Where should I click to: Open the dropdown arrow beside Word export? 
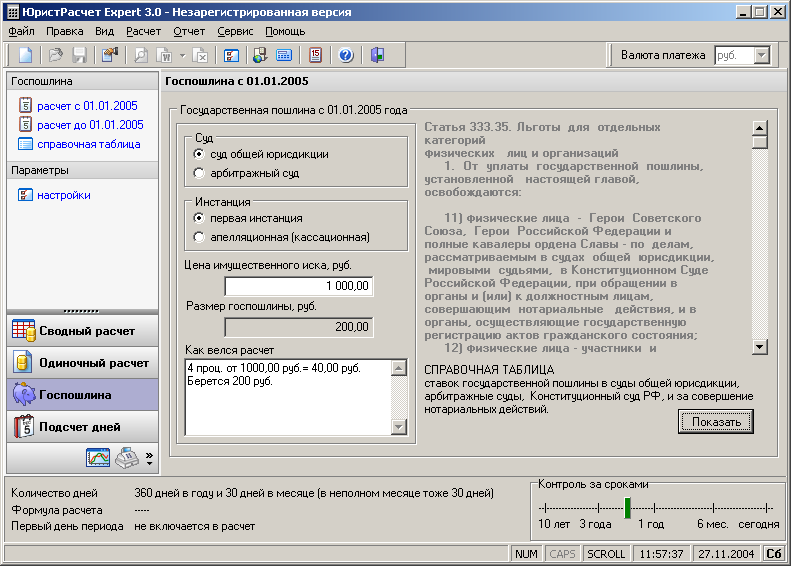(x=183, y=55)
